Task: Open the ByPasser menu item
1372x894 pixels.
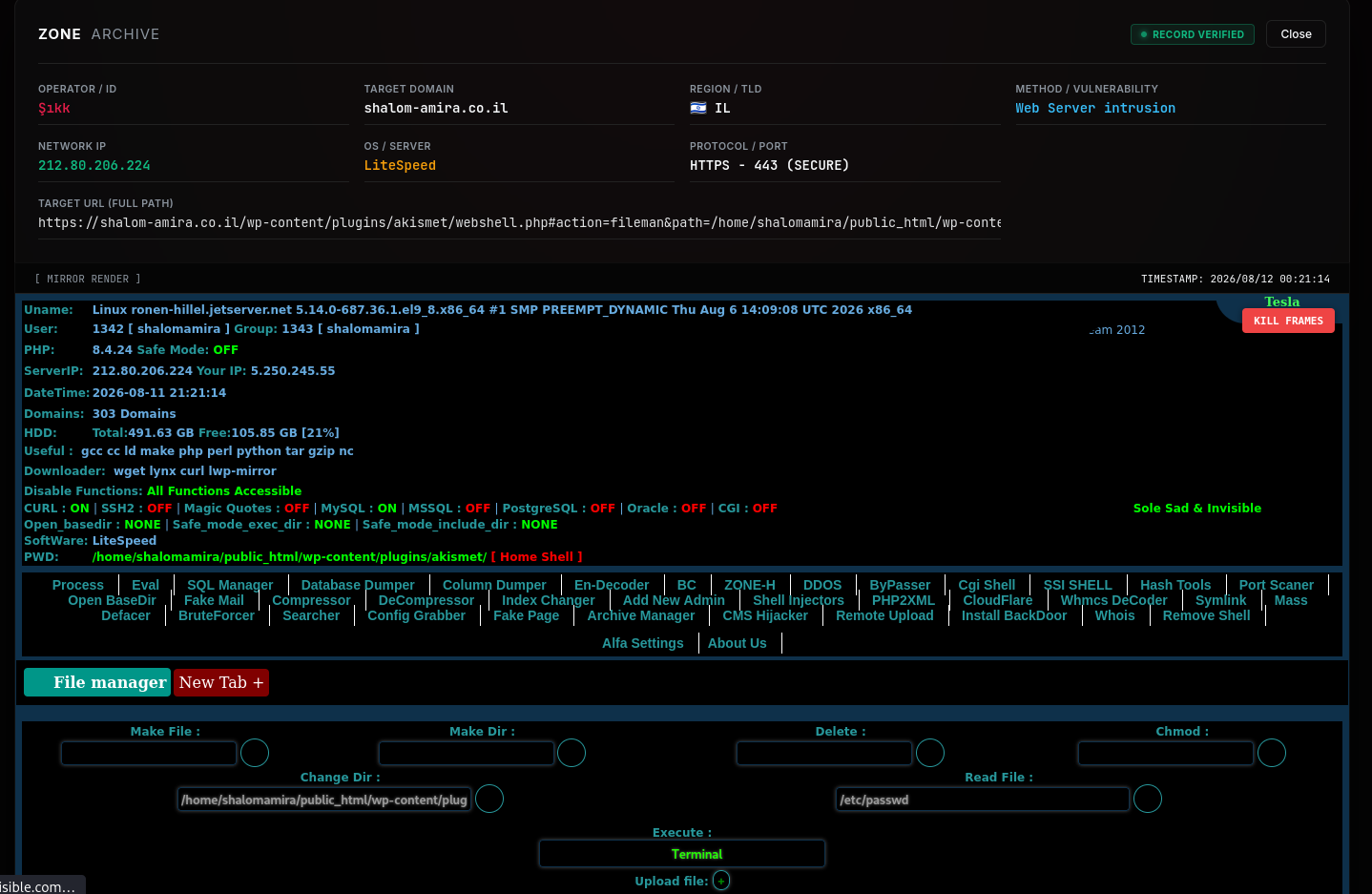Action: 900,585
